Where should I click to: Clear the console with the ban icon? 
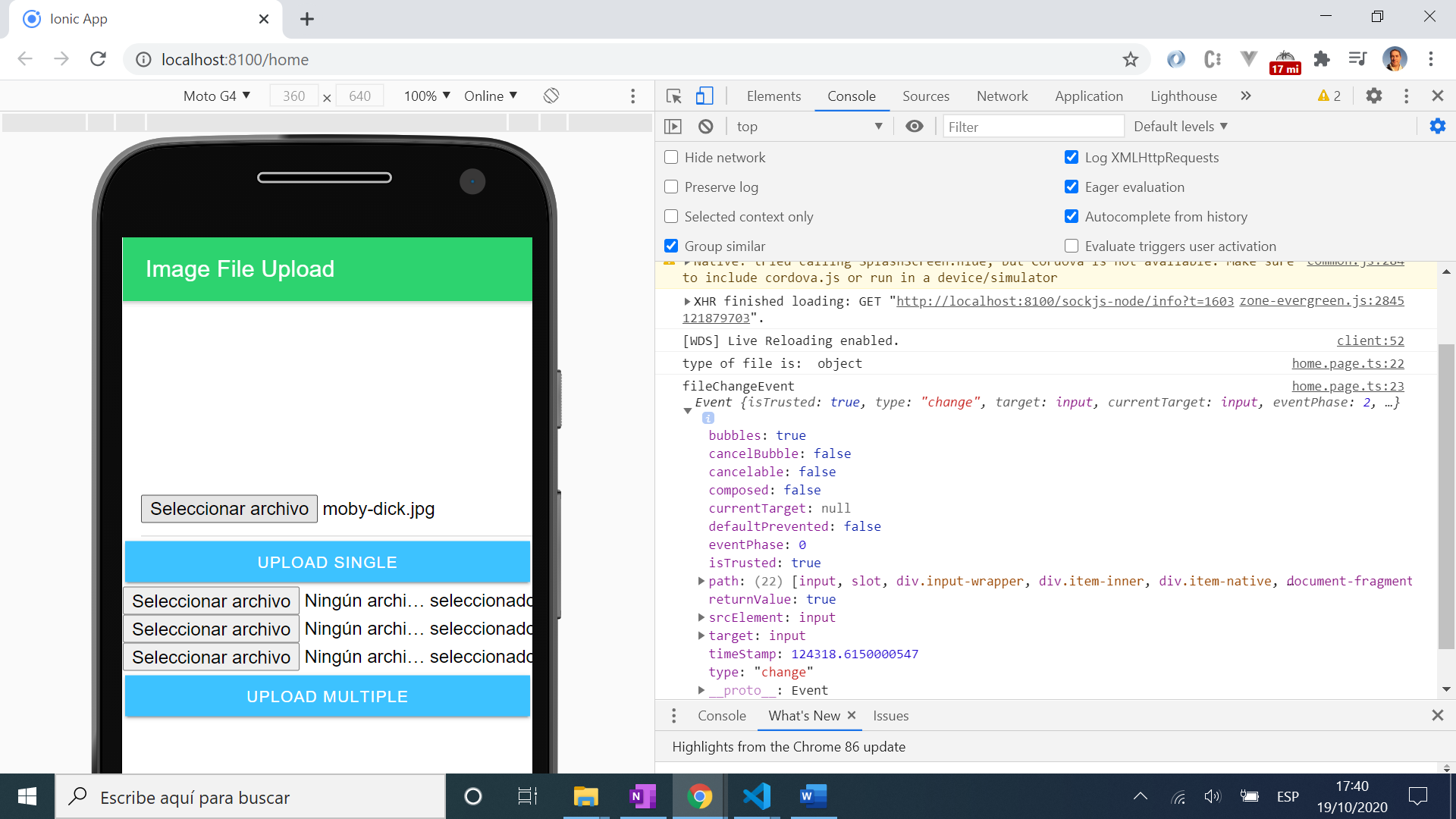coord(705,127)
